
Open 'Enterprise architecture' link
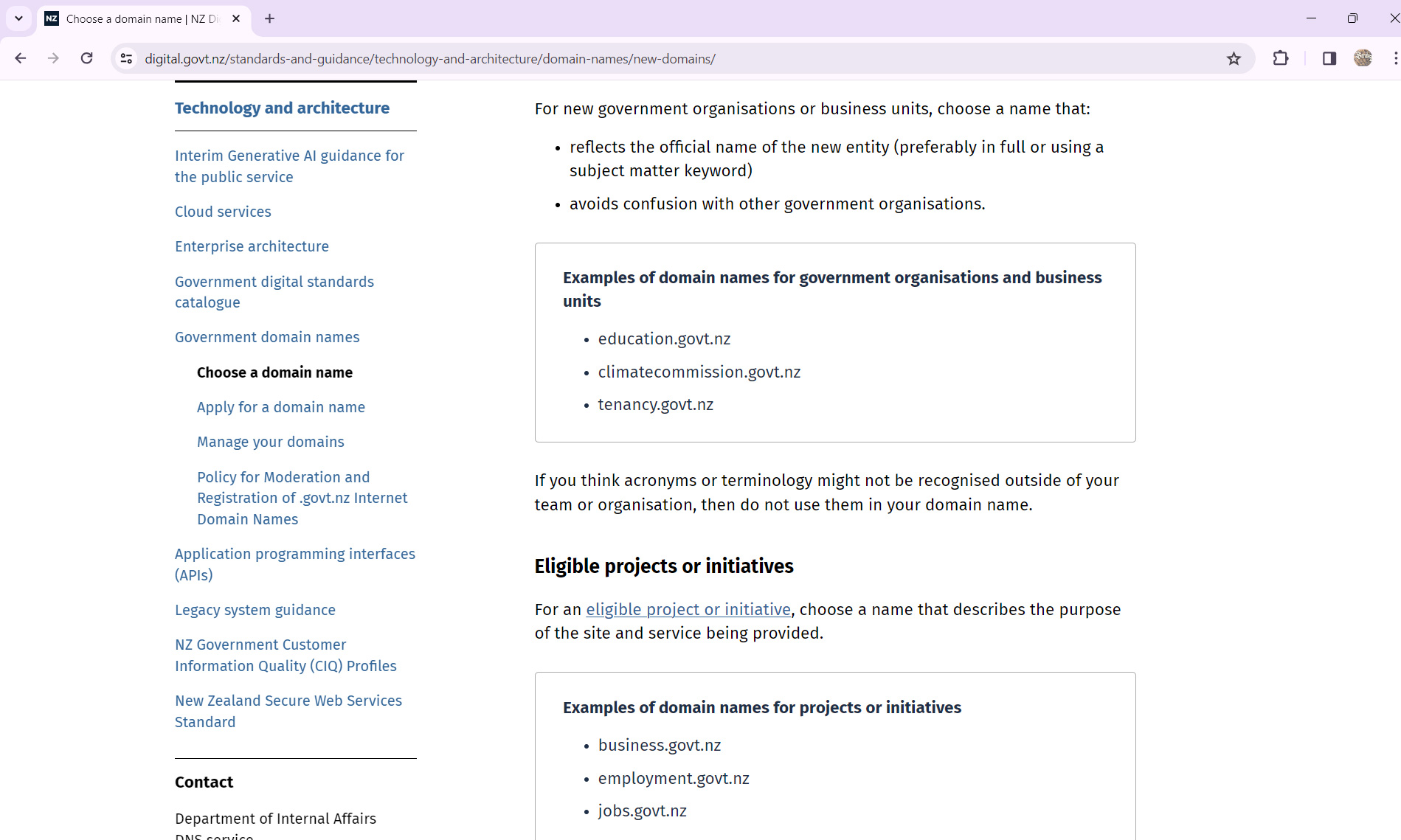(252, 246)
